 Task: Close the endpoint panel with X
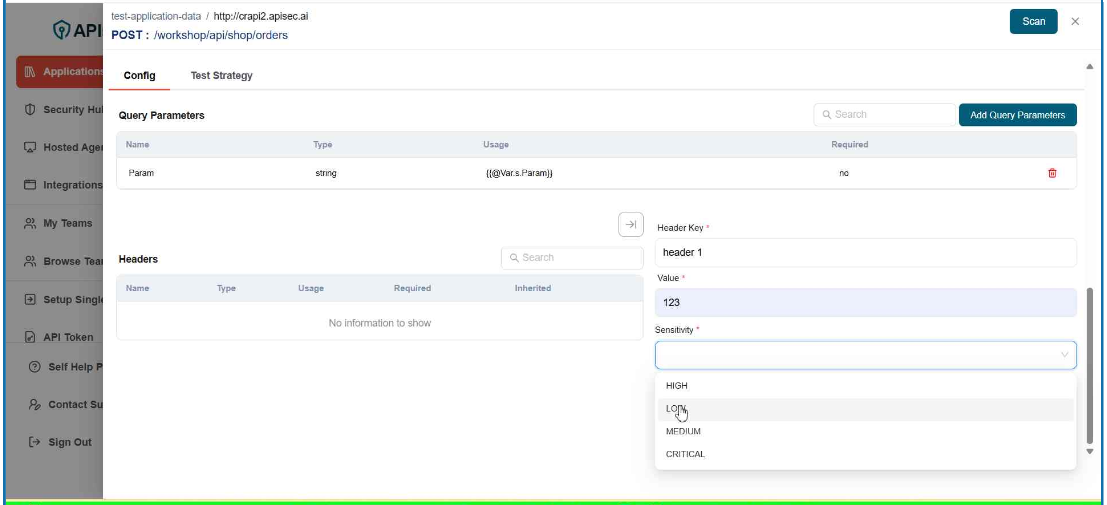(x=1075, y=21)
